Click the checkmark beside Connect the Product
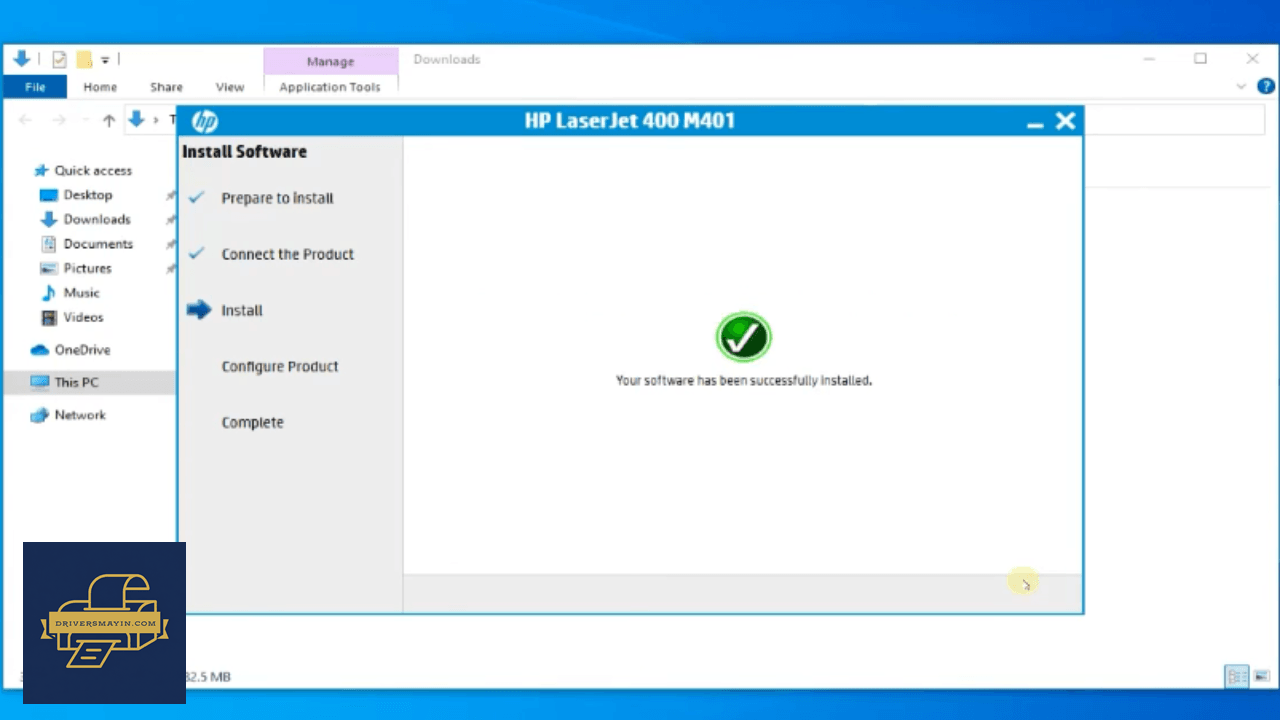The height and width of the screenshot is (720, 1280). coord(197,253)
